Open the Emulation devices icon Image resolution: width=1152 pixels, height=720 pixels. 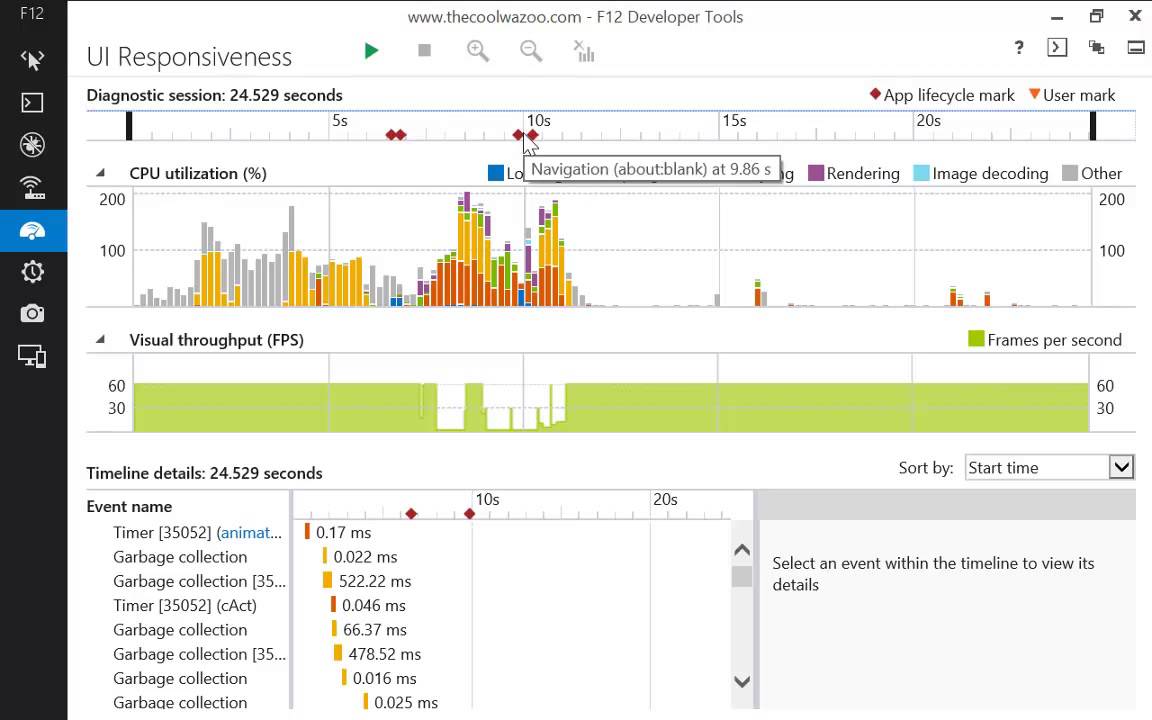32,356
